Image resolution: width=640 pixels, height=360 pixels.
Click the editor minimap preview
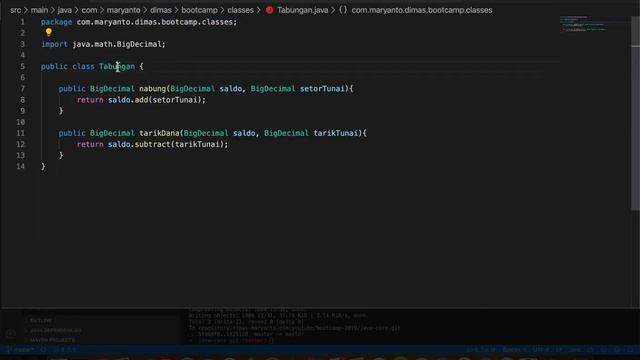click(x=584, y=24)
